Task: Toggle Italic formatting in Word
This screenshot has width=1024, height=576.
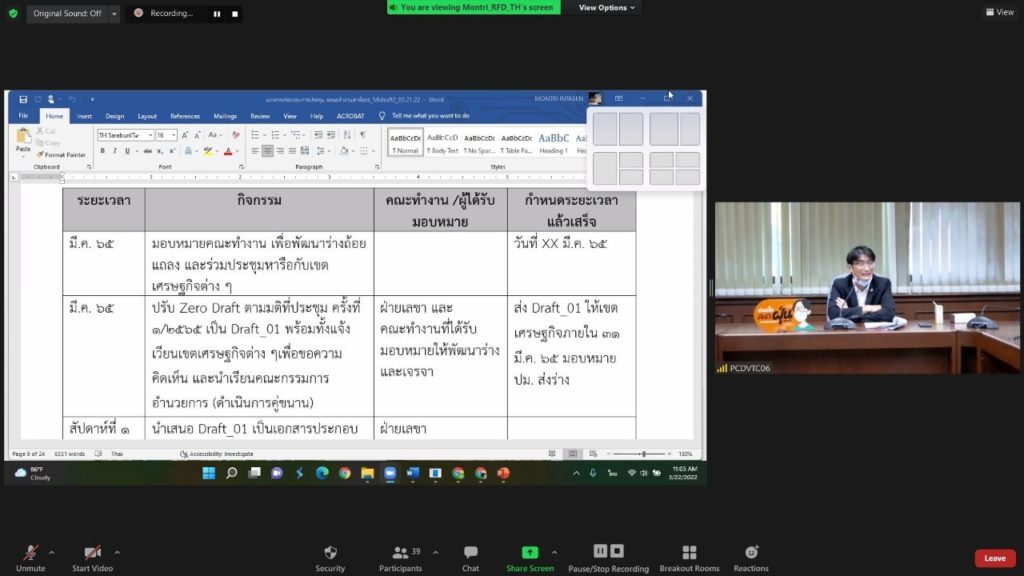Action: (115, 151)
